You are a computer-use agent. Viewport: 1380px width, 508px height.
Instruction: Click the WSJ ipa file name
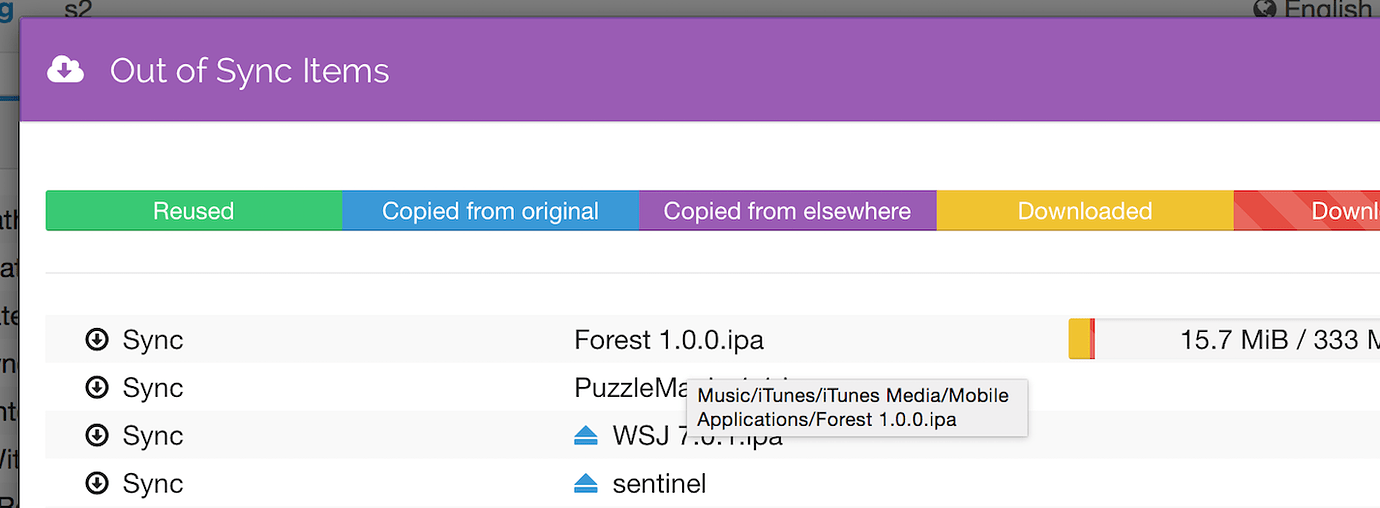[697, 436]
